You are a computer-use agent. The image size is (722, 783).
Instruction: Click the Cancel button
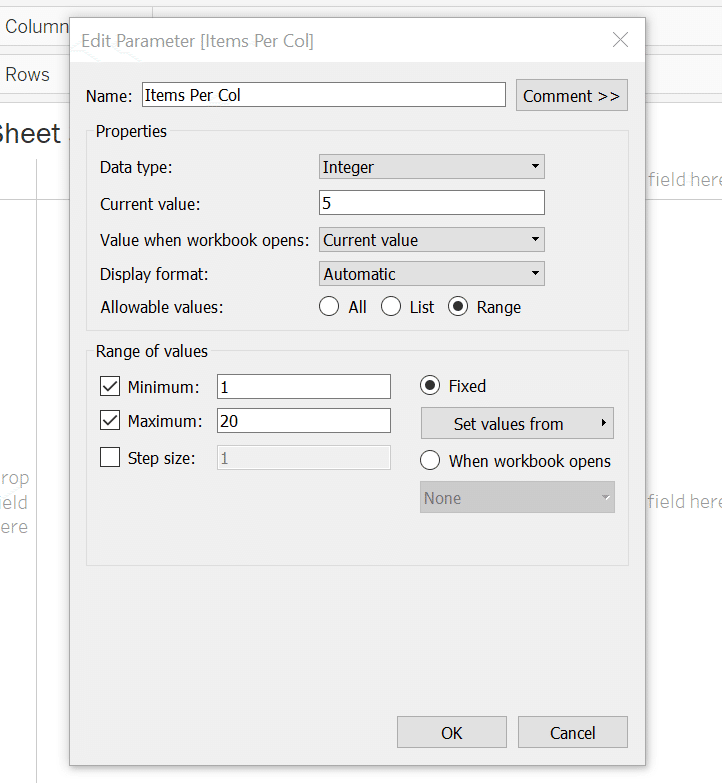pos(573,733)
